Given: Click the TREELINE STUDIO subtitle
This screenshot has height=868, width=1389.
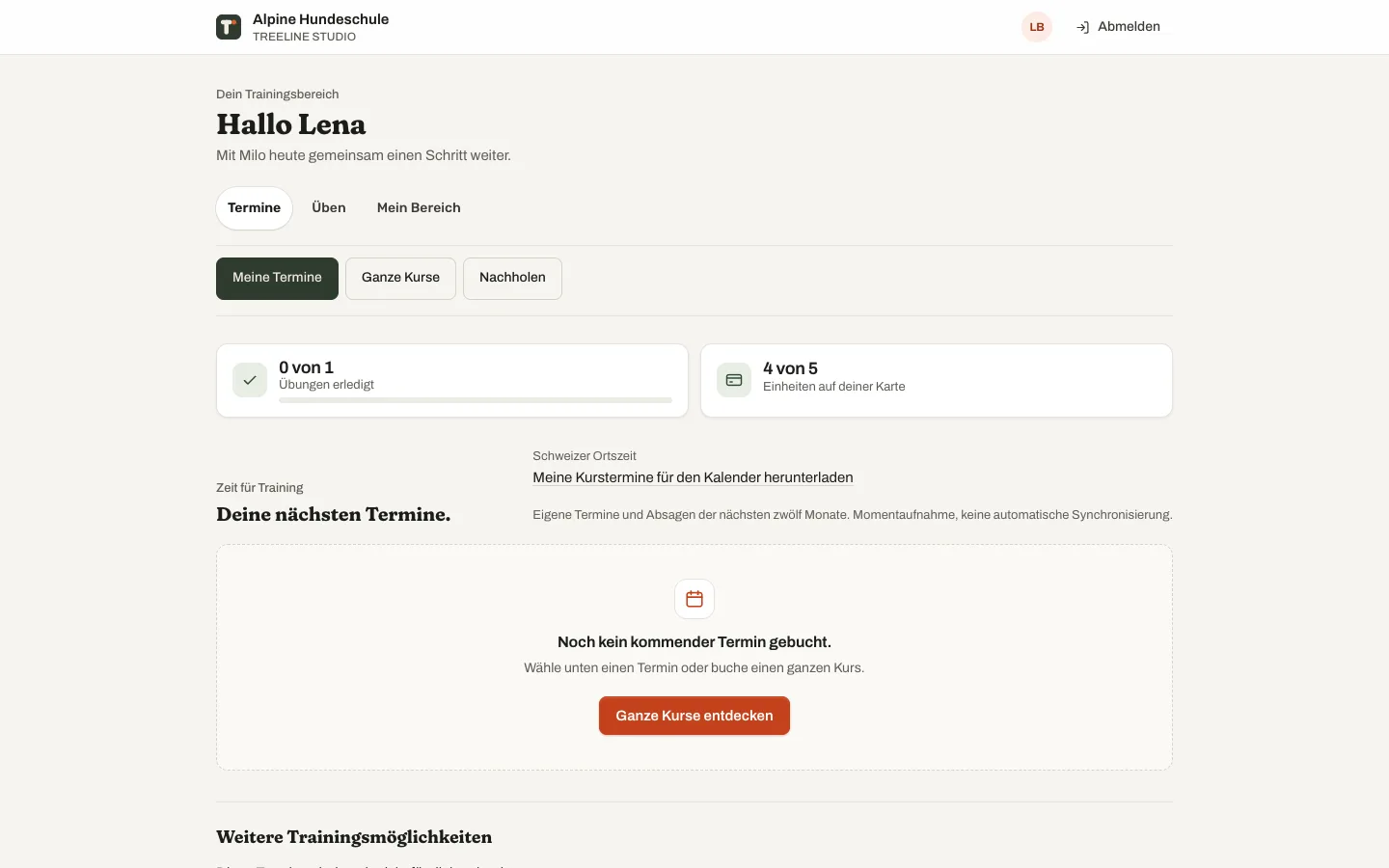Looking at the screenshot, I should tap(304, 37).
